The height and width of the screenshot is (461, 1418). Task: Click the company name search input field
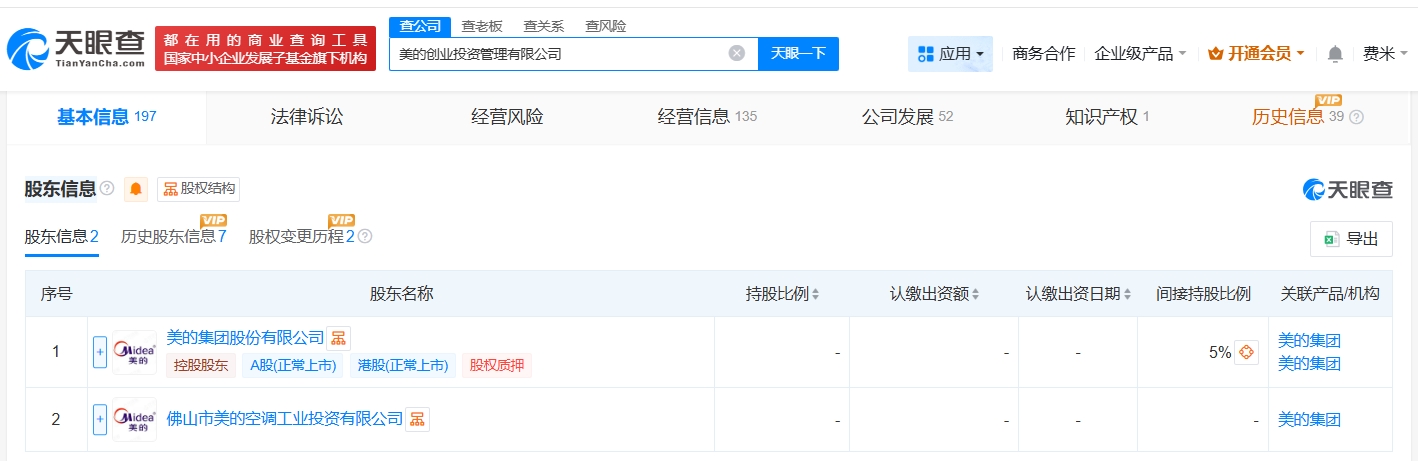(555, 54)
